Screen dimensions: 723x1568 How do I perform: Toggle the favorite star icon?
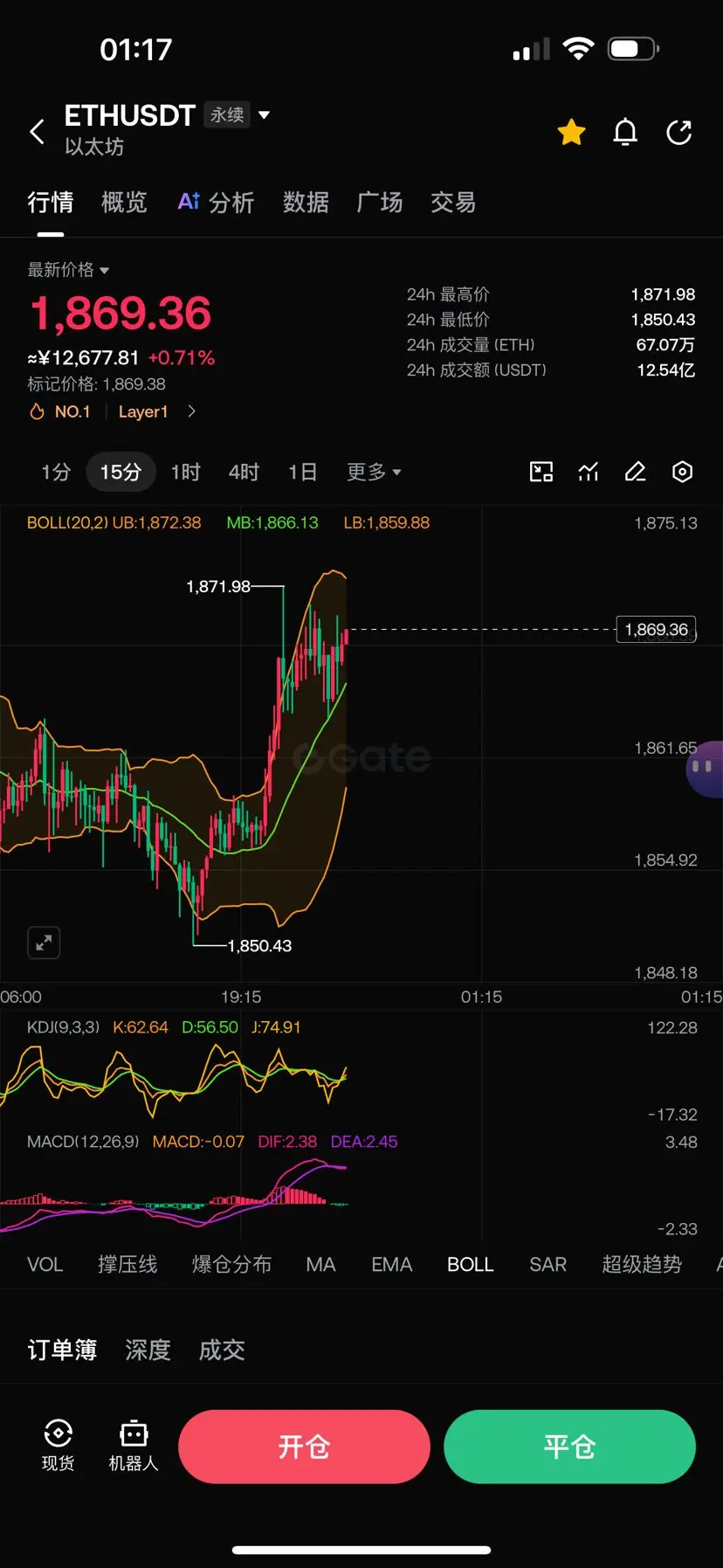[x=572, y=132]
